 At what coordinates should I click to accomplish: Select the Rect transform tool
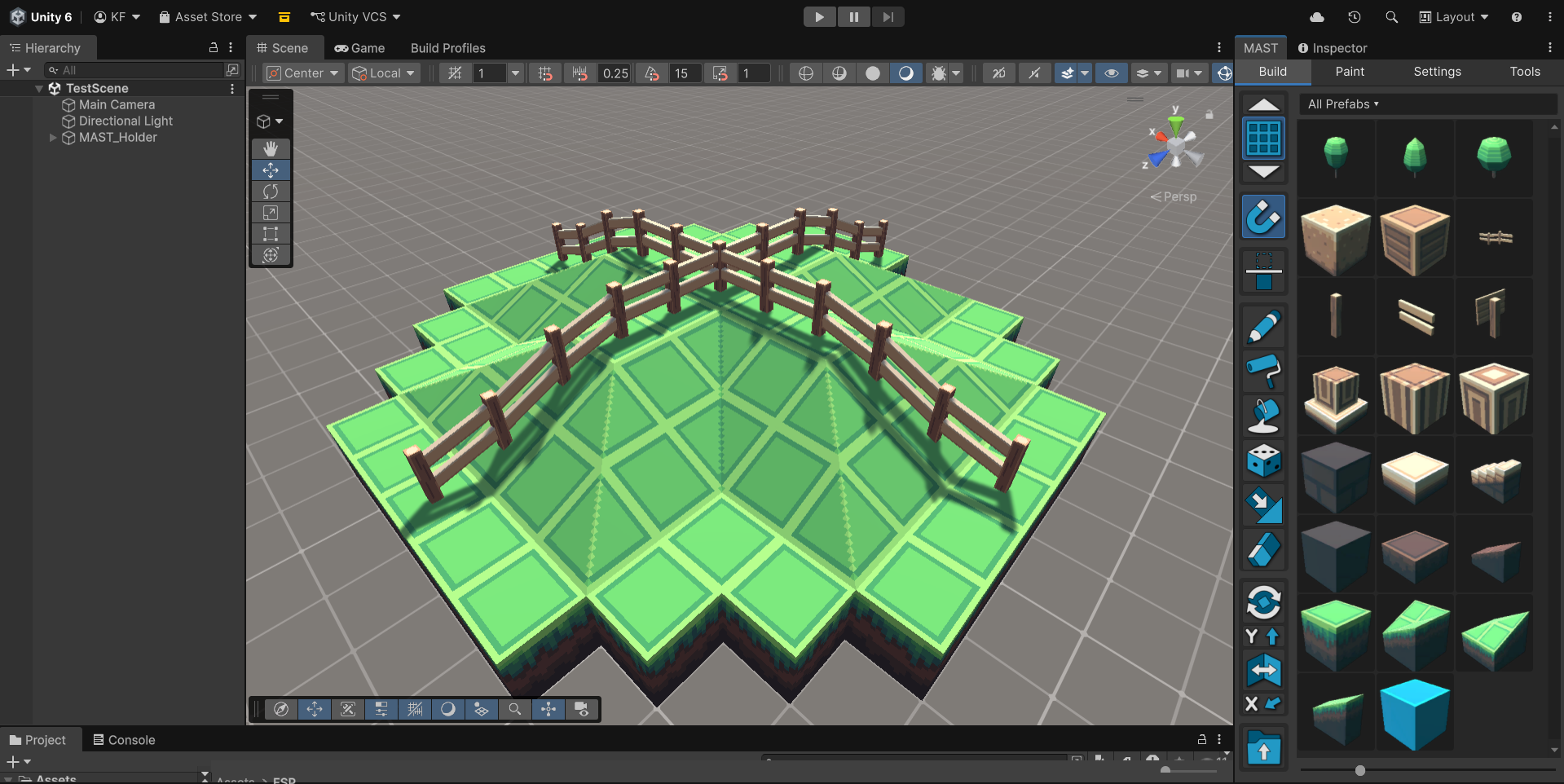271,234
